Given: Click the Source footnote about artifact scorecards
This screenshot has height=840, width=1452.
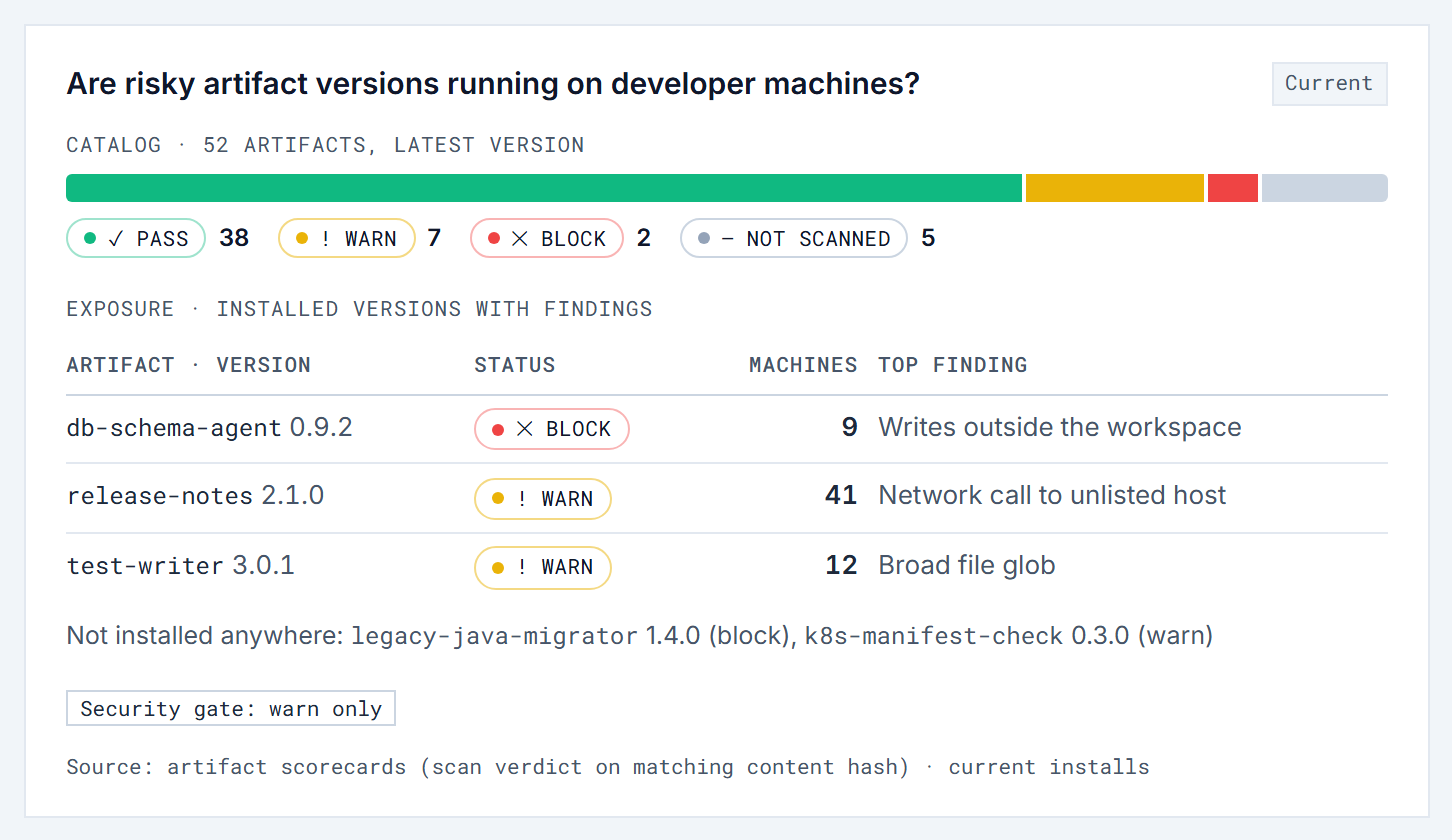Looking at the screenshot, I should [608, 768].
